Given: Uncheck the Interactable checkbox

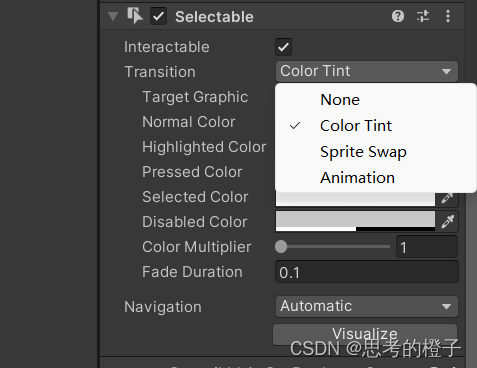Looking at the screenshot, I should pos(283,47).
